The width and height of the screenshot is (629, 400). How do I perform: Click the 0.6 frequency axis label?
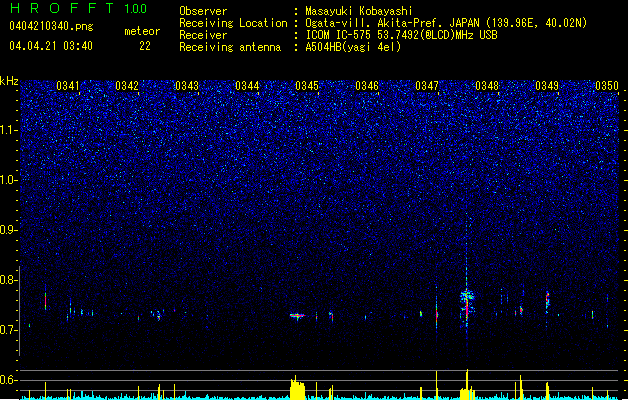pyautogui.click(x=9, y=380)
